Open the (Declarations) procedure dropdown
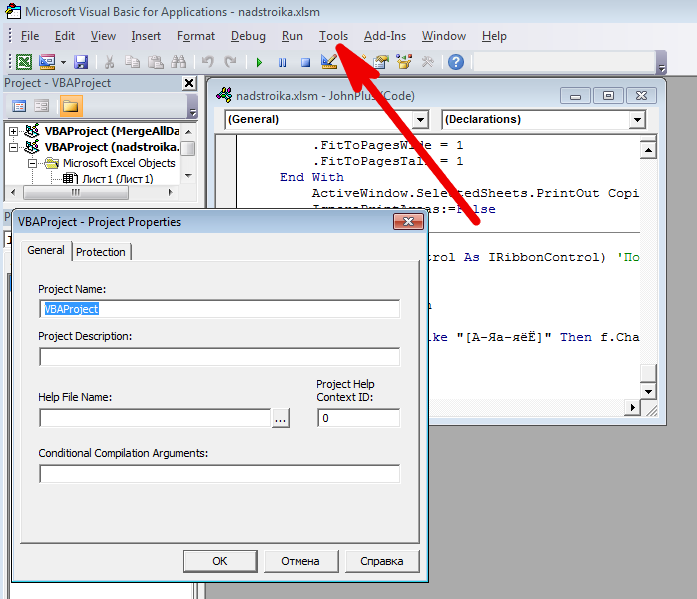Screen dimensions: 697x599 point(637,120)
